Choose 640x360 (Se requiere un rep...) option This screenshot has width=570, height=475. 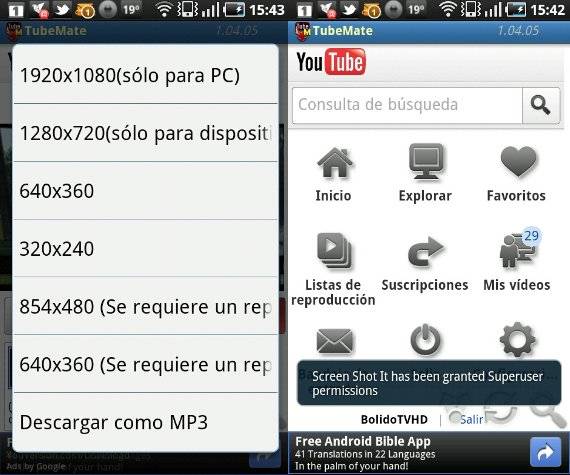point(145,364)
